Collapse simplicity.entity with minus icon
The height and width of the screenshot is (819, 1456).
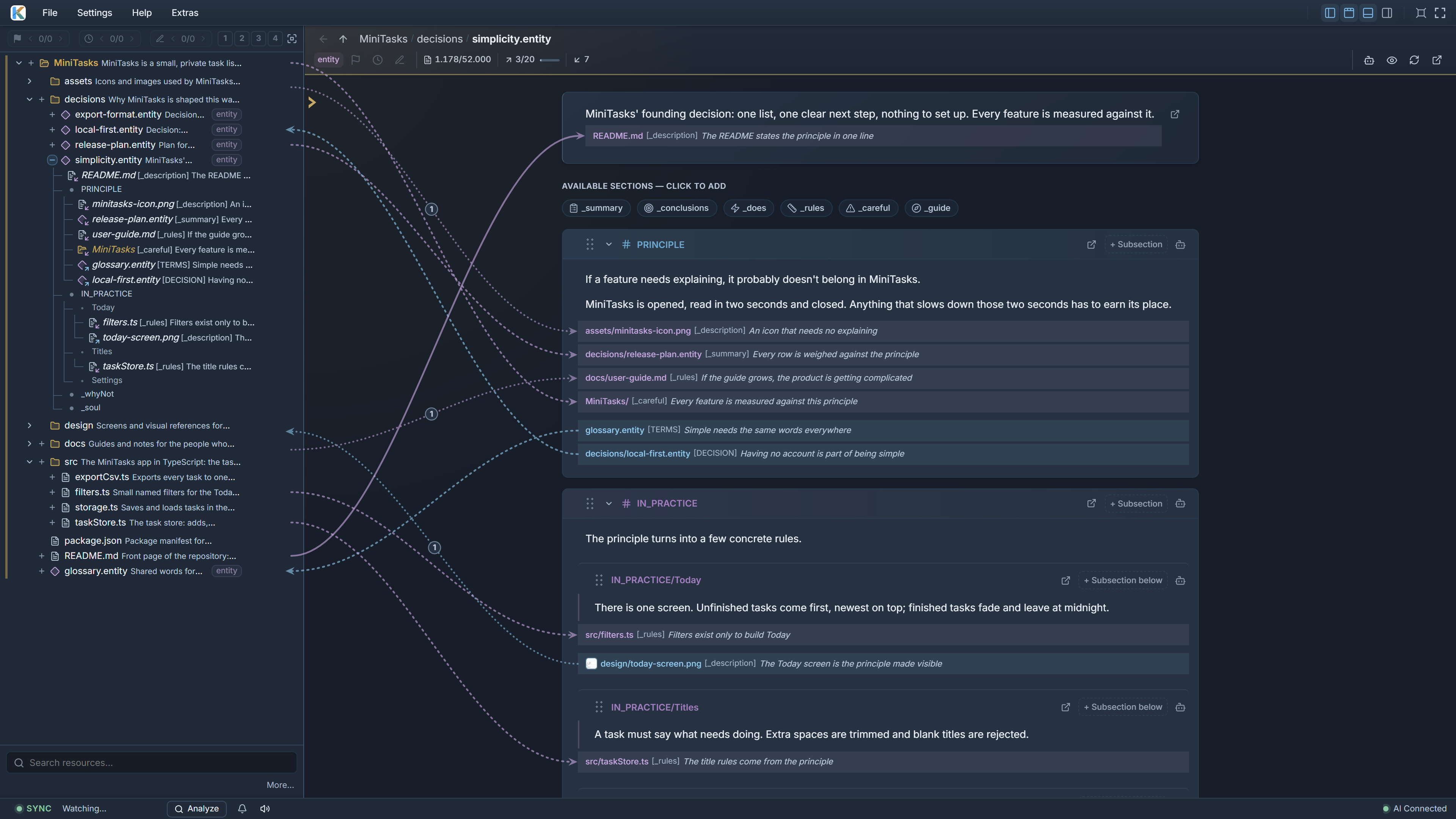tap(52, 160)
